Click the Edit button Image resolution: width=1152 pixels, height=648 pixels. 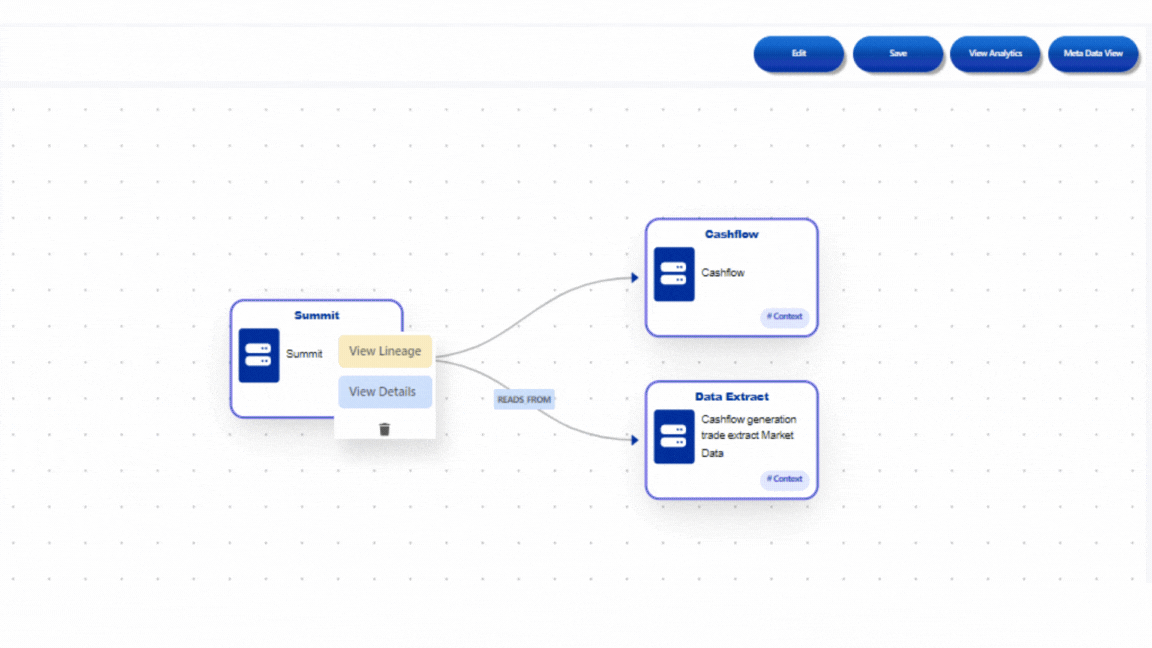(x=798, y=54)
